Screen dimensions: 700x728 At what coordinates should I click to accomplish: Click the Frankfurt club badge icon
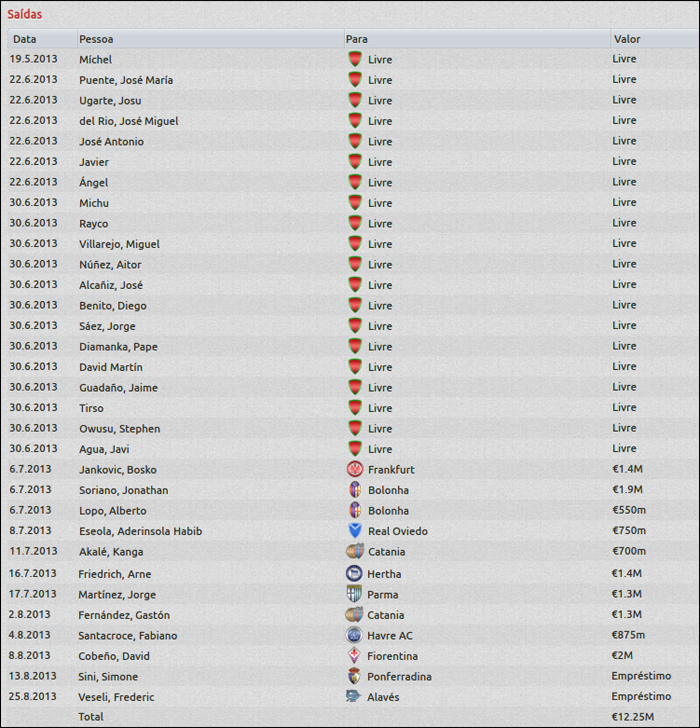click(x=354, y=469)
